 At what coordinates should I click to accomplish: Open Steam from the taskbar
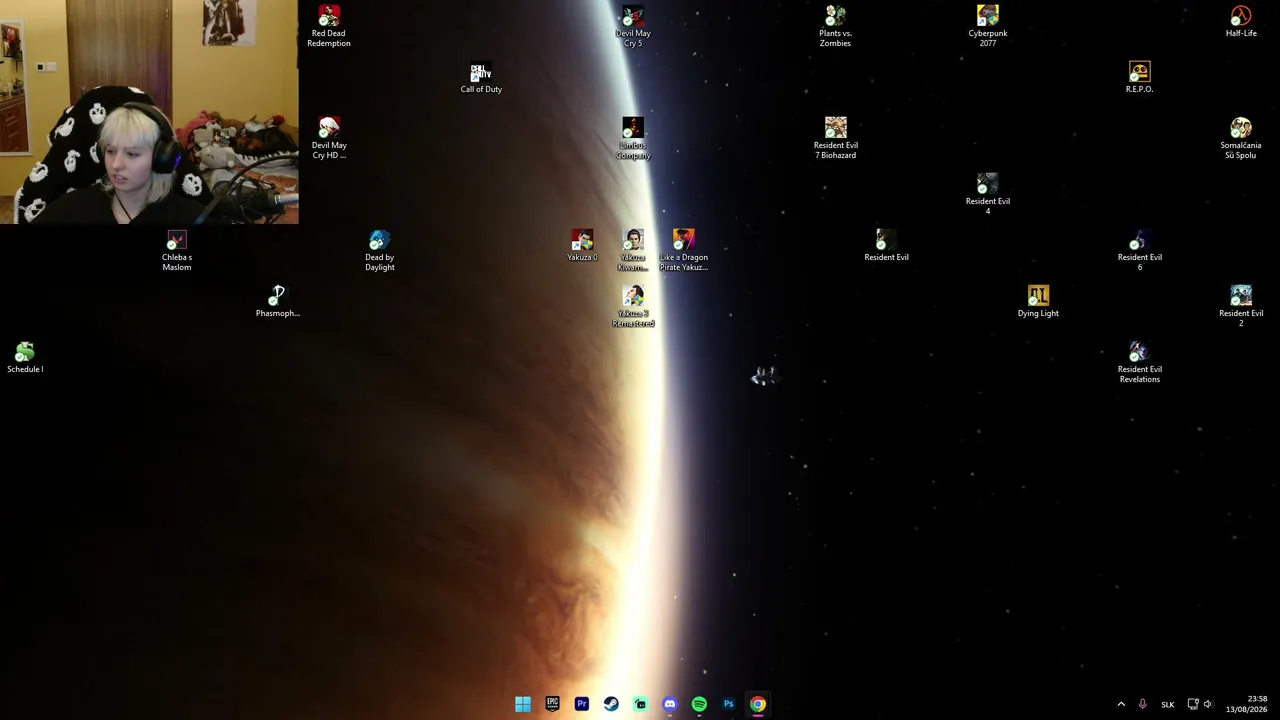[611, 704]
